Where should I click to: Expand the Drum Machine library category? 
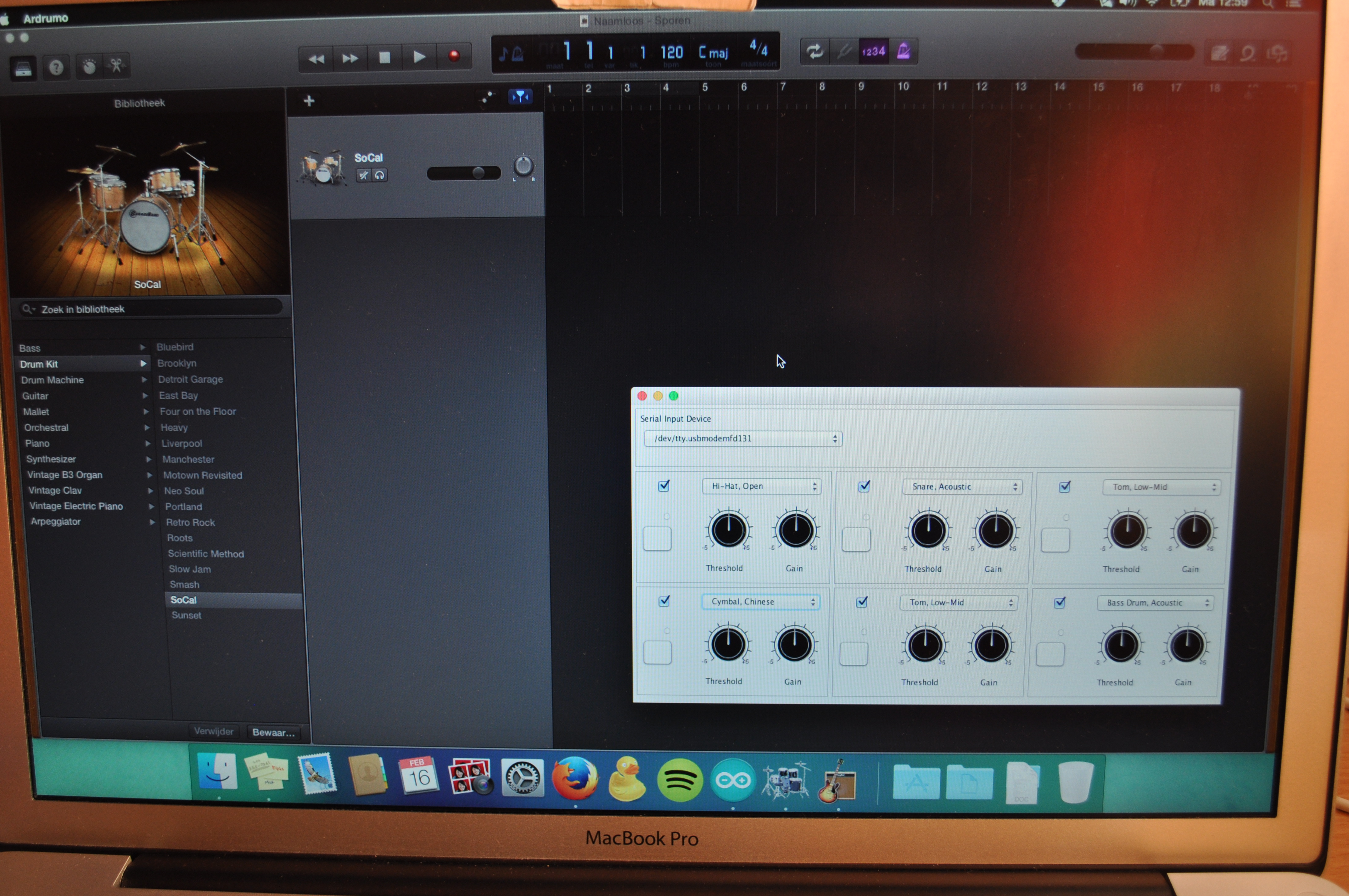(53, 380)
